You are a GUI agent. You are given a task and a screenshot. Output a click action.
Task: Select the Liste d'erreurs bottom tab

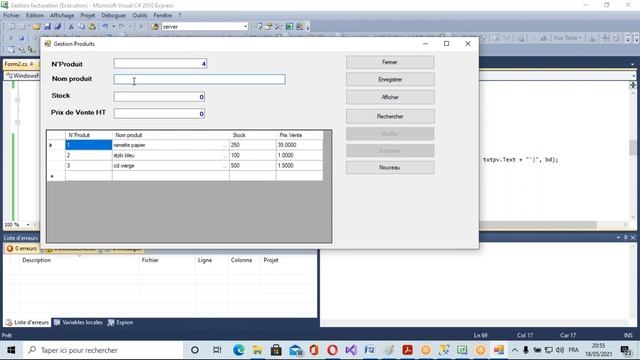pos(27,322)
